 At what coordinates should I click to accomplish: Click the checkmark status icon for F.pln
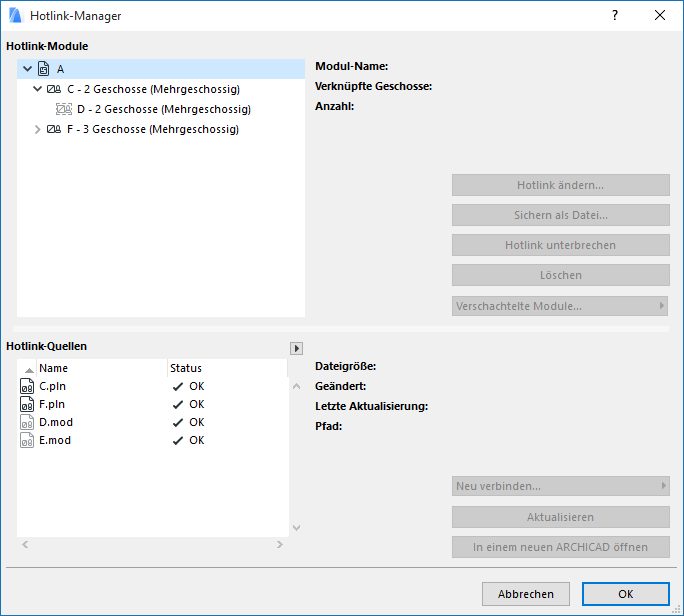pyautogui.click(x=178, y=405)
